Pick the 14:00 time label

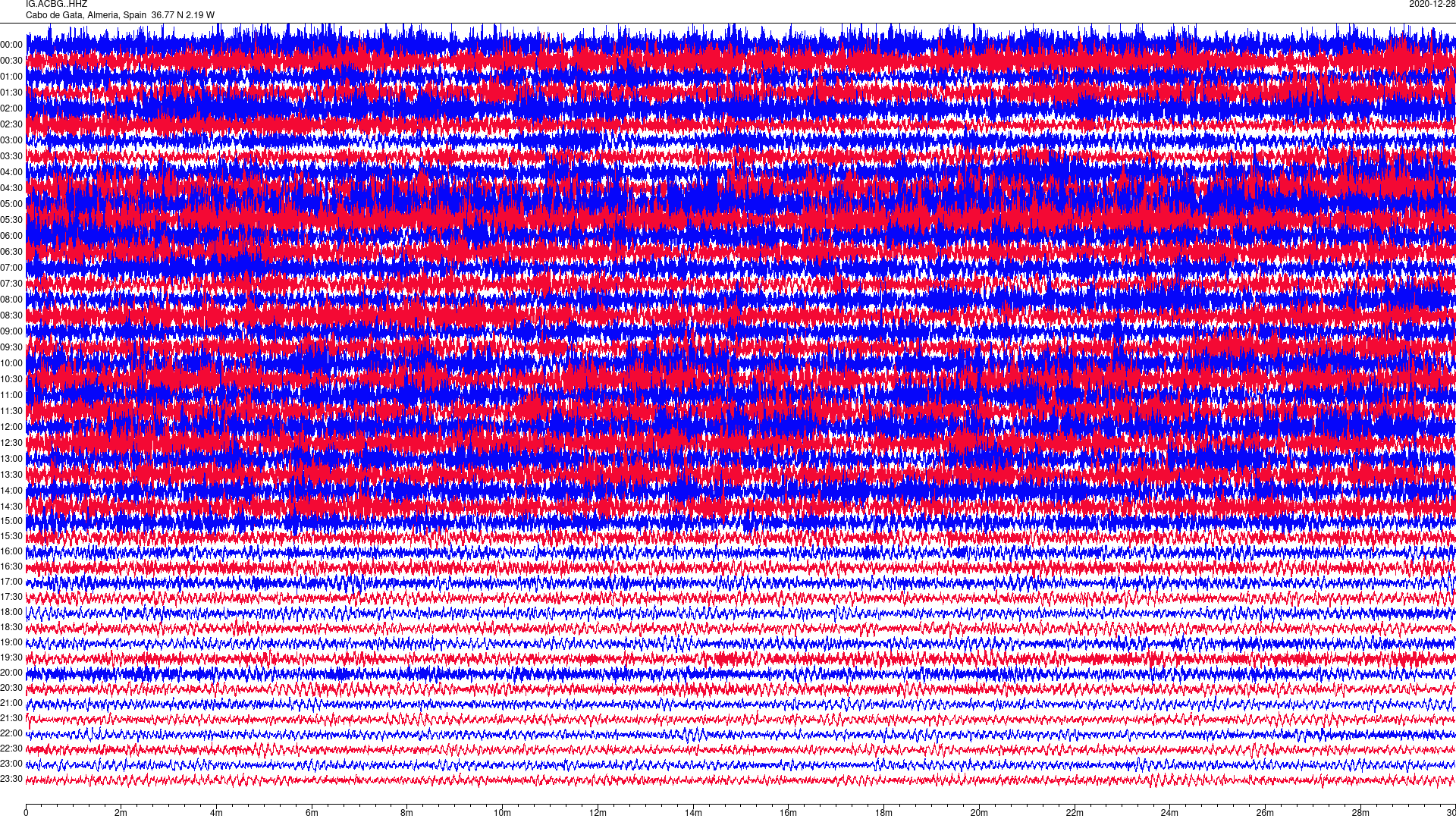coord(11,491)
